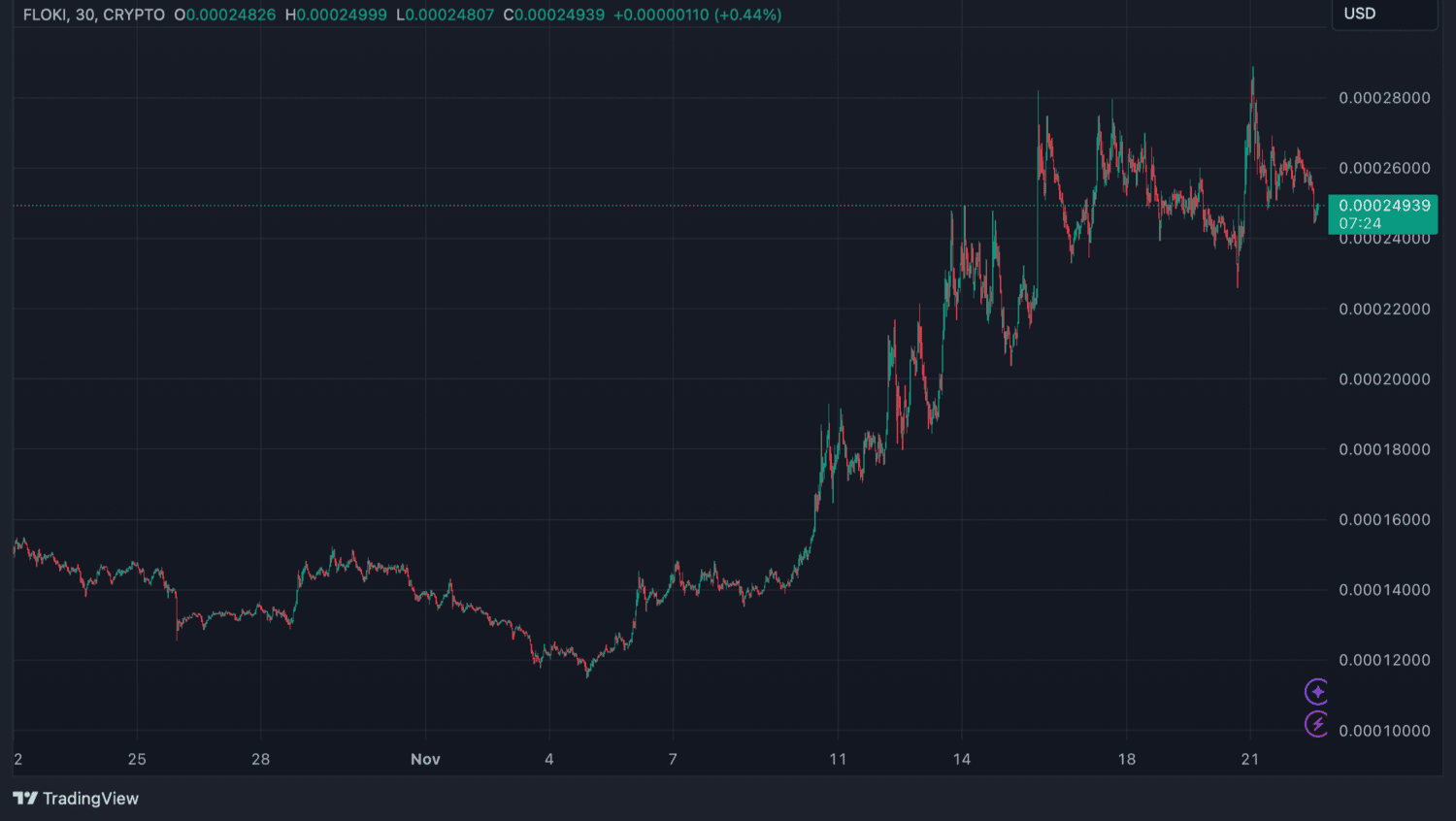Open the USD currency selector

point(1384,15)
